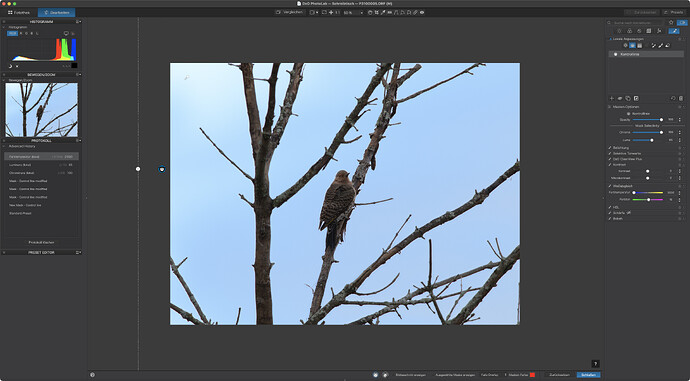Select the G histogram channel
Image resolution: width=690 pixels, height=381 pixels.
26,33
